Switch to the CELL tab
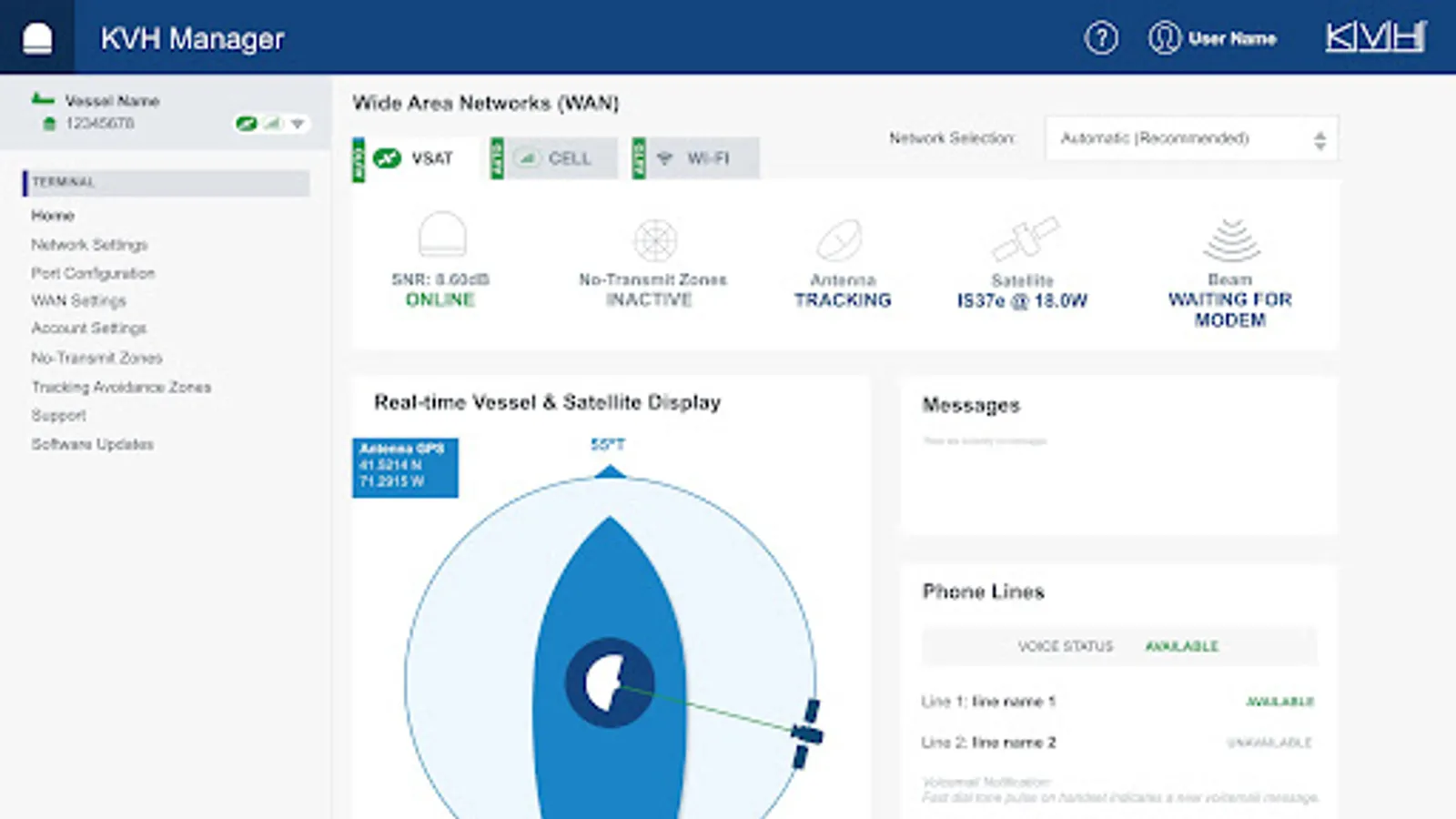Viewport: 1456px width, 819px height. coord(553,158)
